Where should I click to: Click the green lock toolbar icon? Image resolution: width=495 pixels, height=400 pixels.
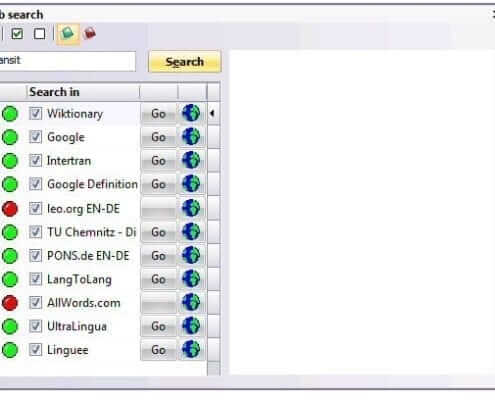pos(68,33)
